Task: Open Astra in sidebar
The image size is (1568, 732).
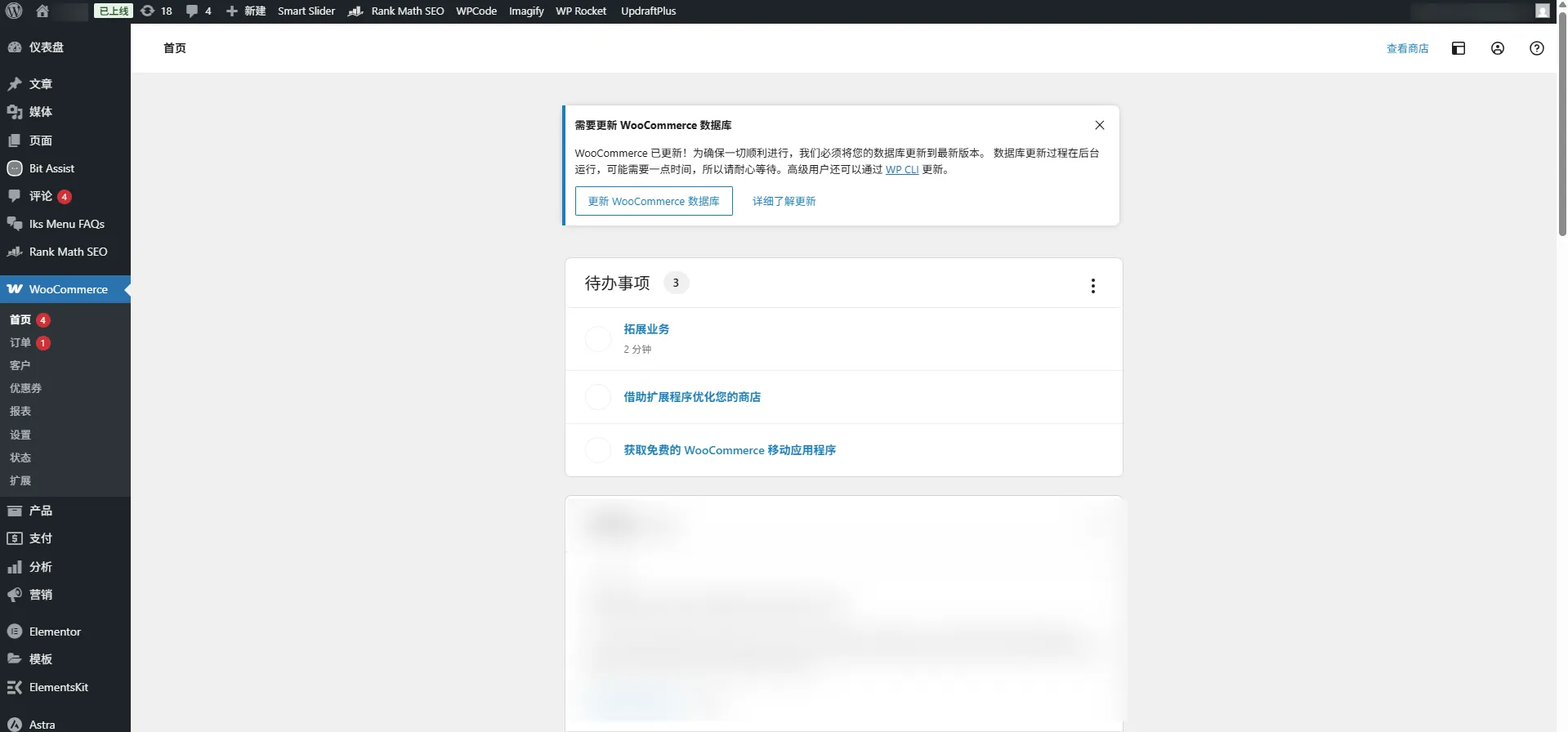Action: [x=65, y=724]
